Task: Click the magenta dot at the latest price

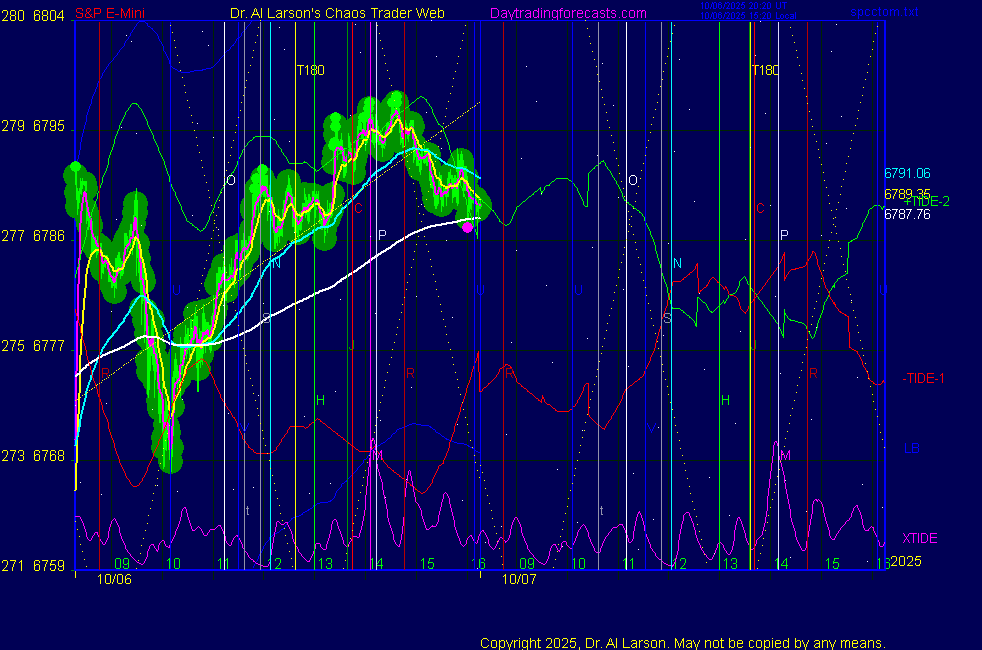Action: tap(467, 227)
